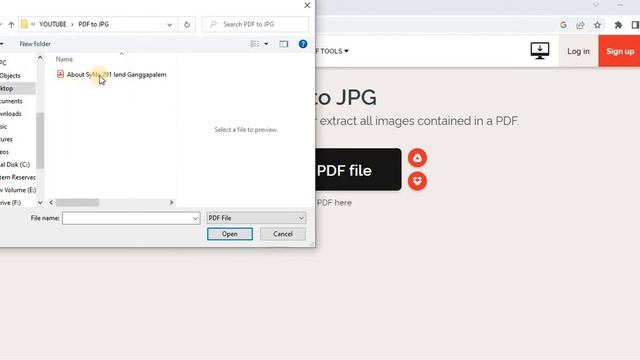Click the Search PDF to JPG box

point(256,24)
